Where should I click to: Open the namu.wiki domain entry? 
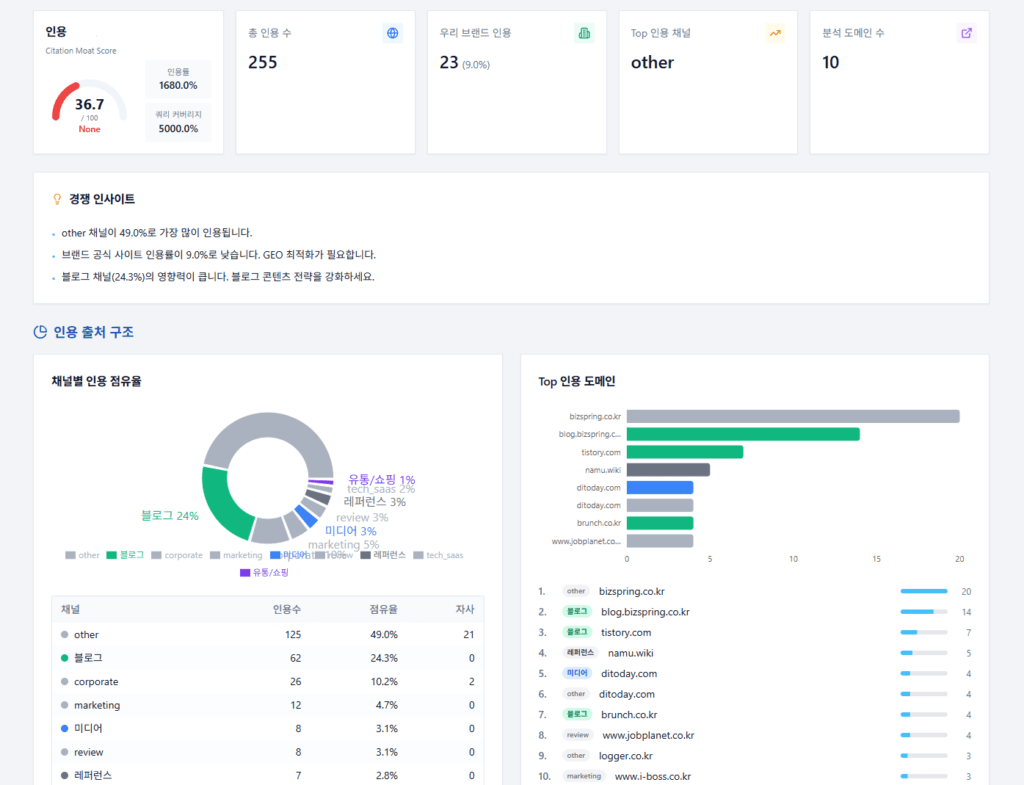pyautogui.click(x=632, y=653)
